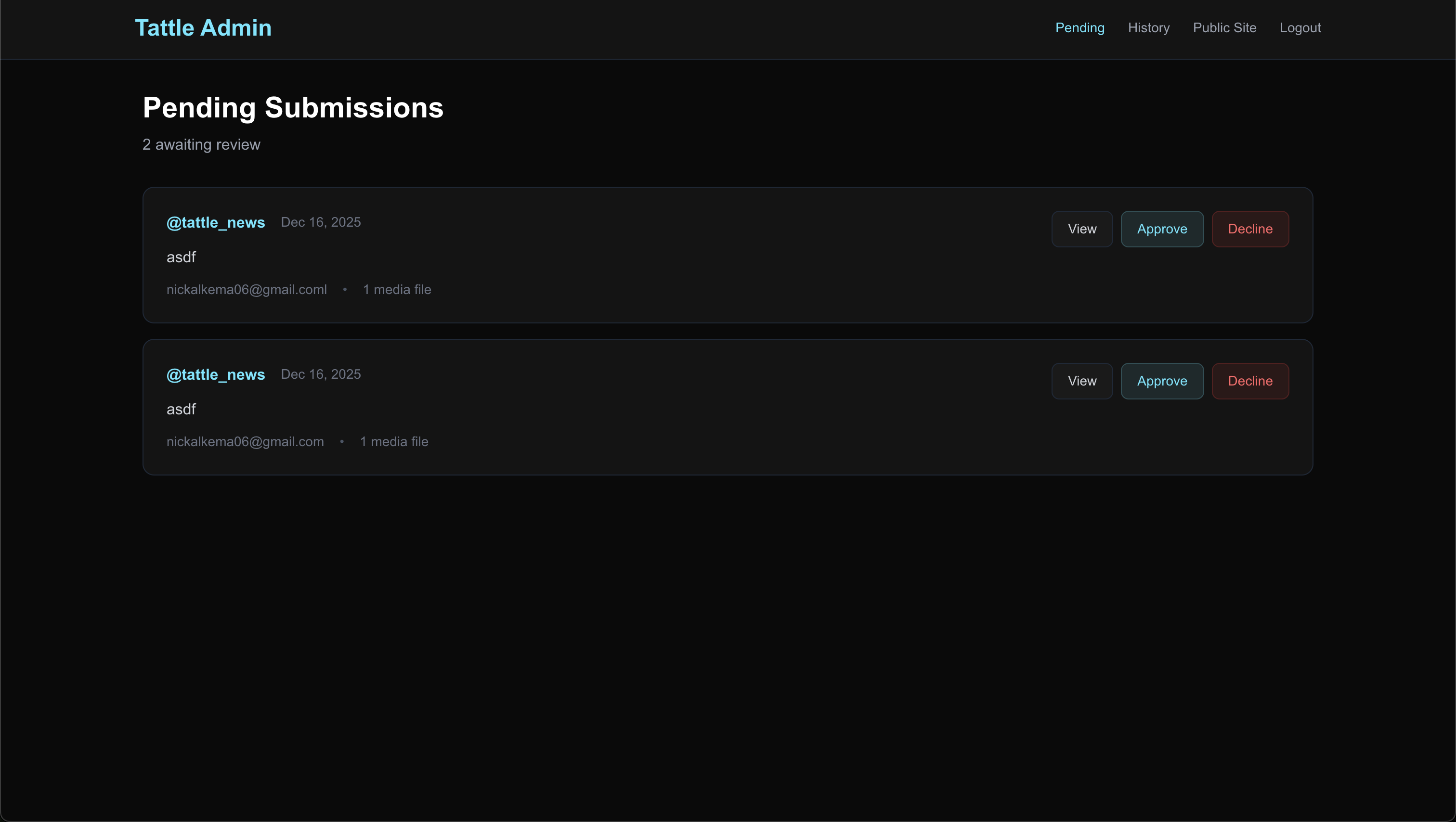Click '1 media file' in second card
The width and height of the screenshot is (1456, 822).
tap(394, 442)
